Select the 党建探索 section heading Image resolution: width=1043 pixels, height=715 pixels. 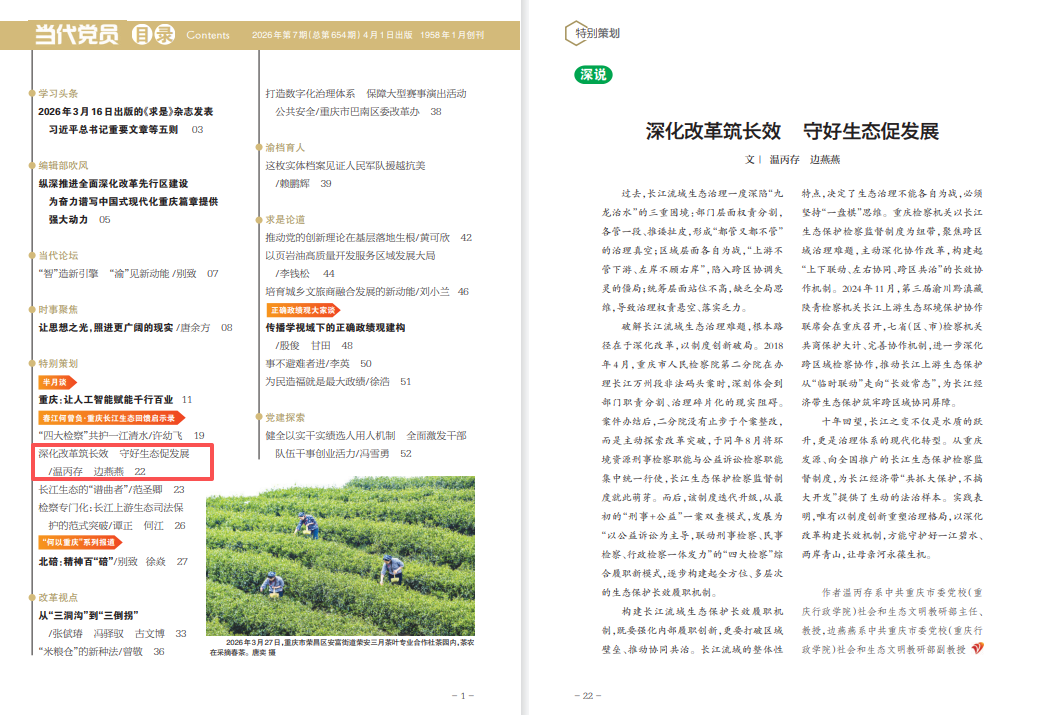tap(285, 417)
